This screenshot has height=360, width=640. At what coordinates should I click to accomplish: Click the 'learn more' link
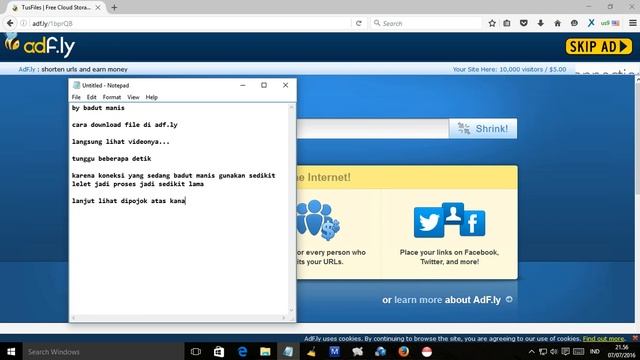(x=418, y=300)
